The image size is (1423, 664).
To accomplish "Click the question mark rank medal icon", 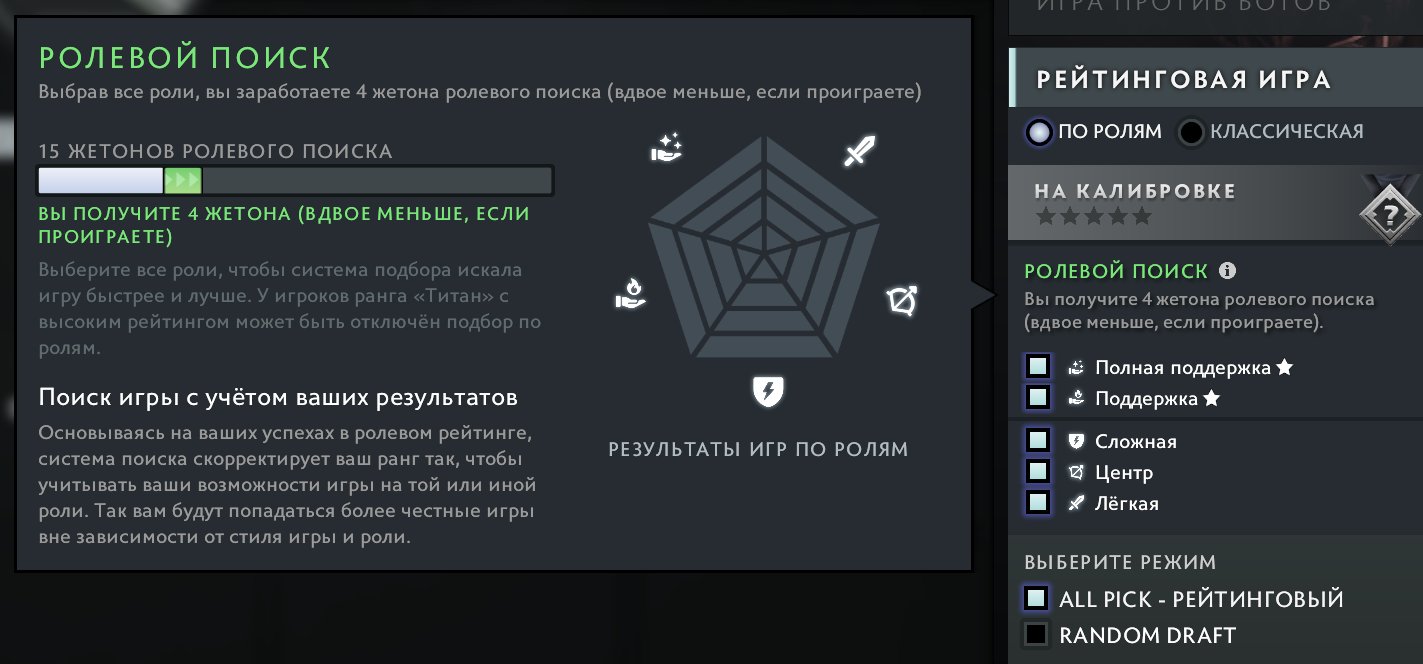I will tap(1391, 215).
